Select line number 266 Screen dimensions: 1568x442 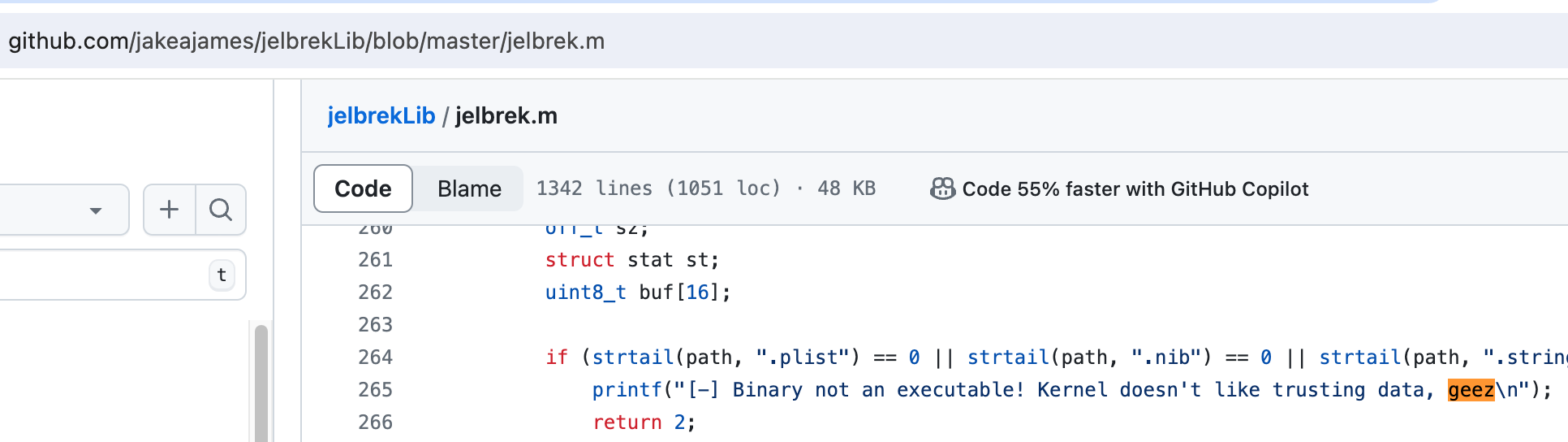tap(375, 422)
